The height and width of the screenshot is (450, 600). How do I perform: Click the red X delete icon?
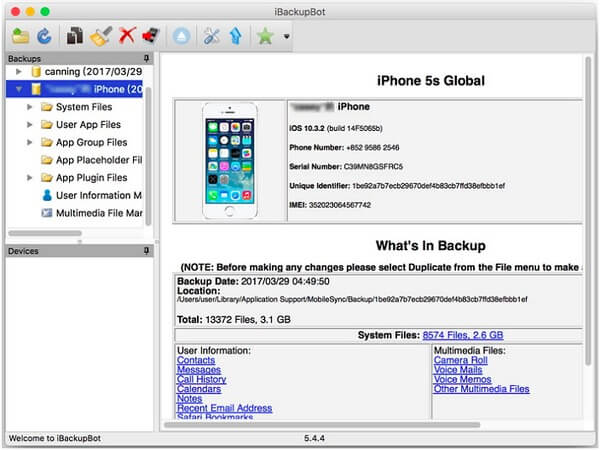(x=127, y=36)
